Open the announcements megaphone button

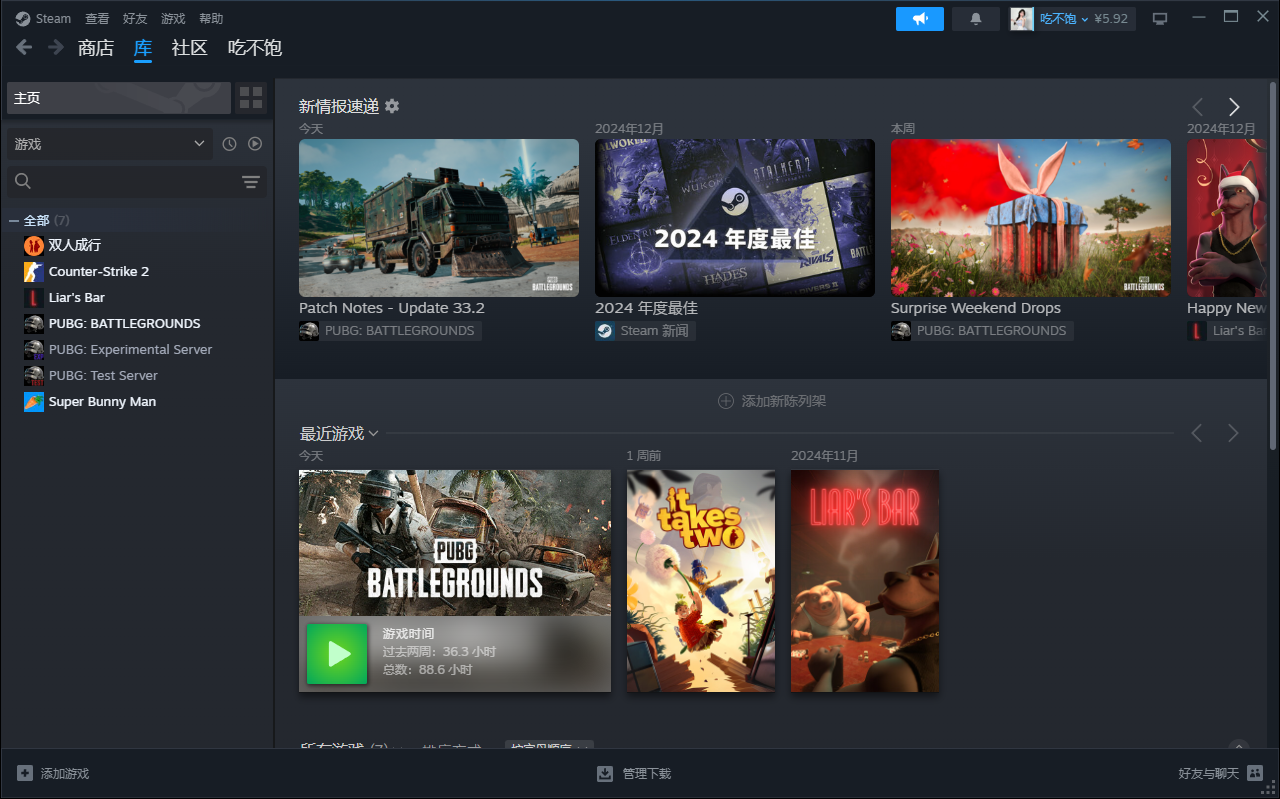920,19
